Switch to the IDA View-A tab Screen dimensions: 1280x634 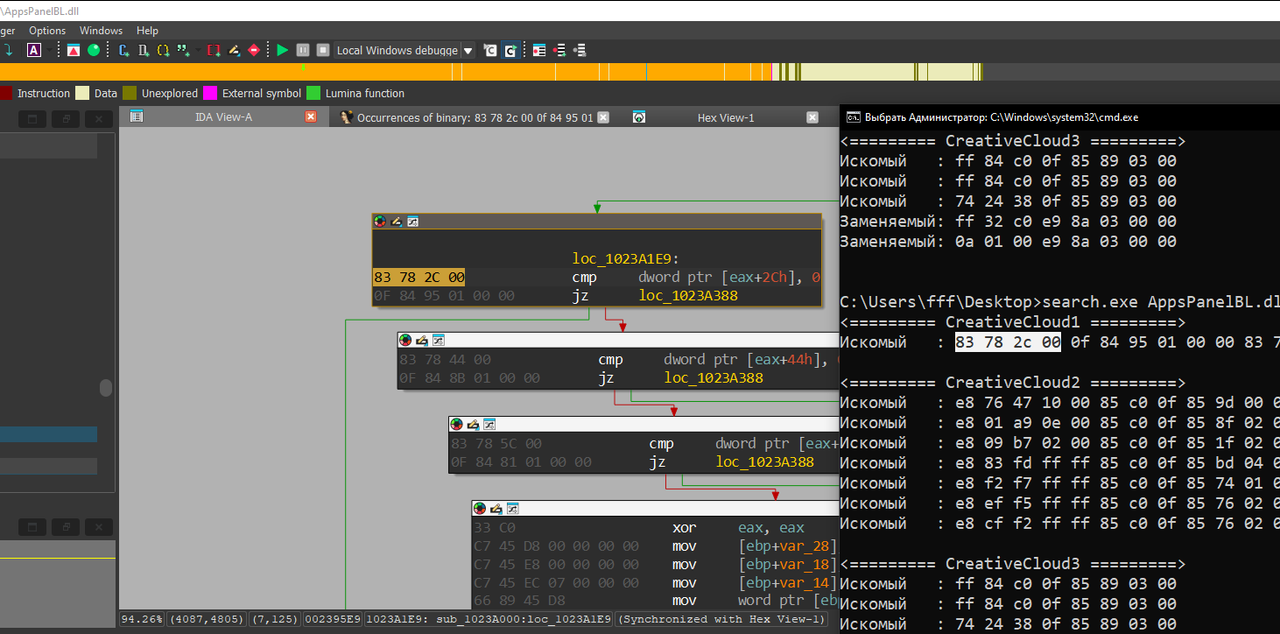point(223,117)
